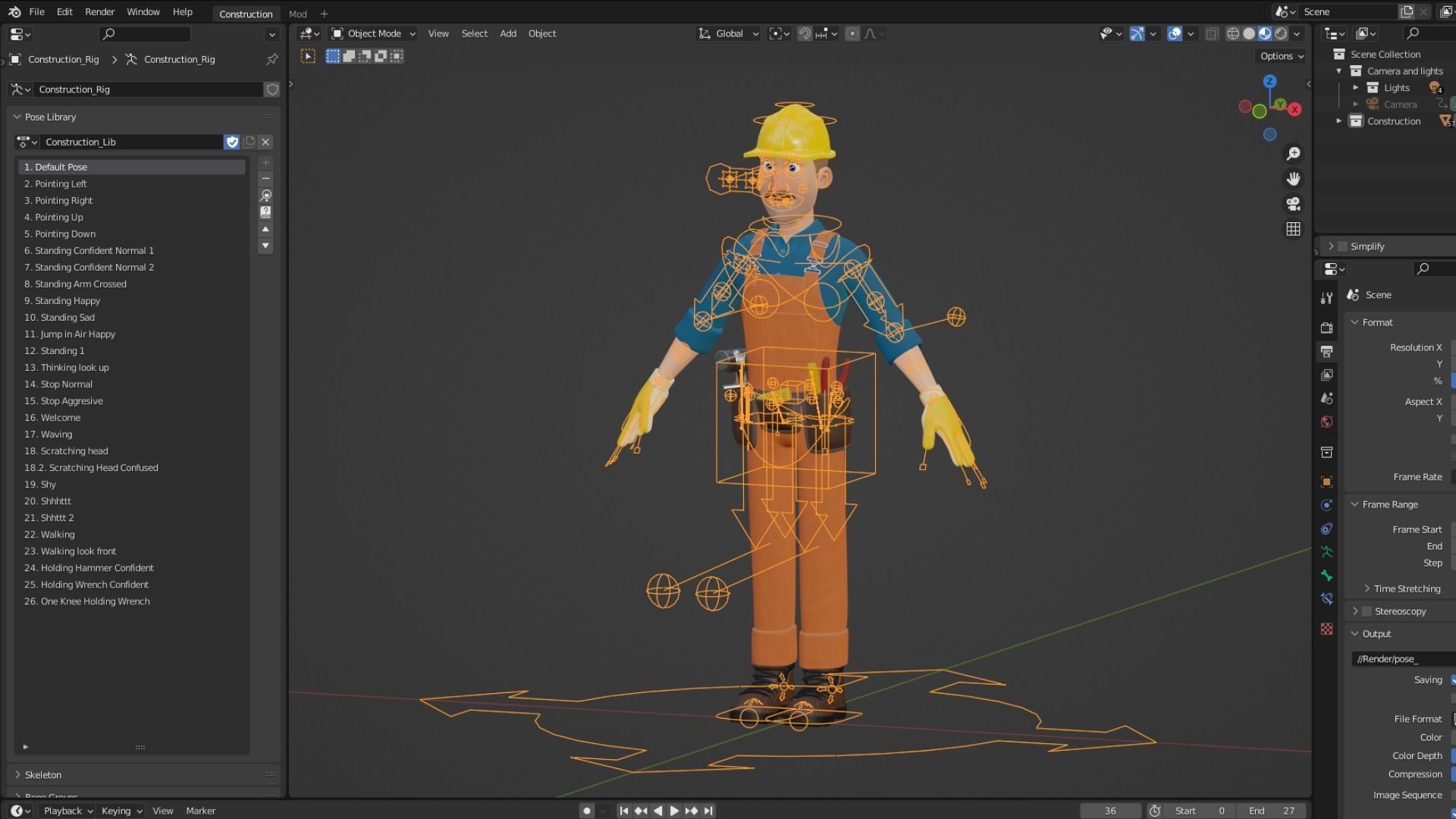This screenshot has height=819, width=1456.
Task: Open the viewport Add menu
Action: coord(508,33)
